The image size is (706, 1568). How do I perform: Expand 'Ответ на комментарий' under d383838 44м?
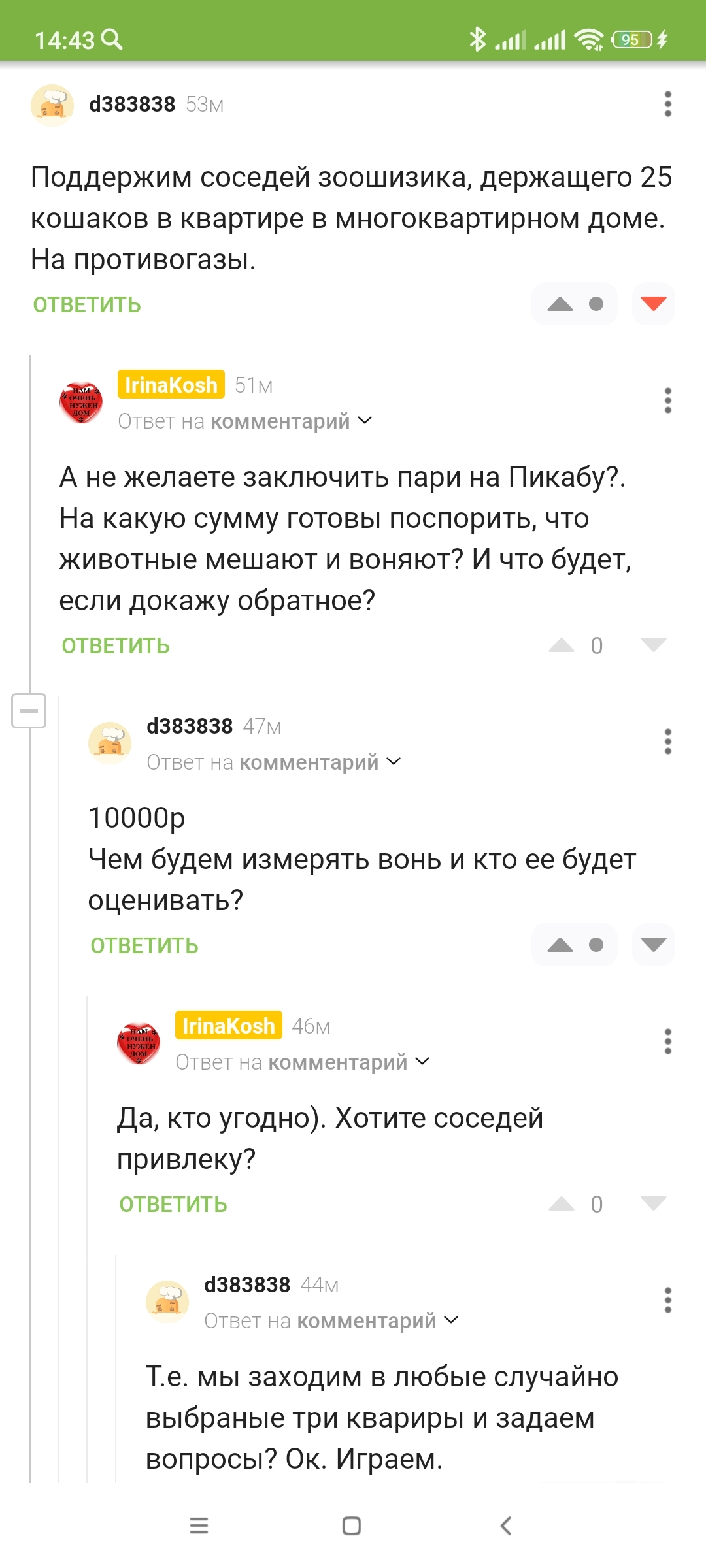(331, 1321)
